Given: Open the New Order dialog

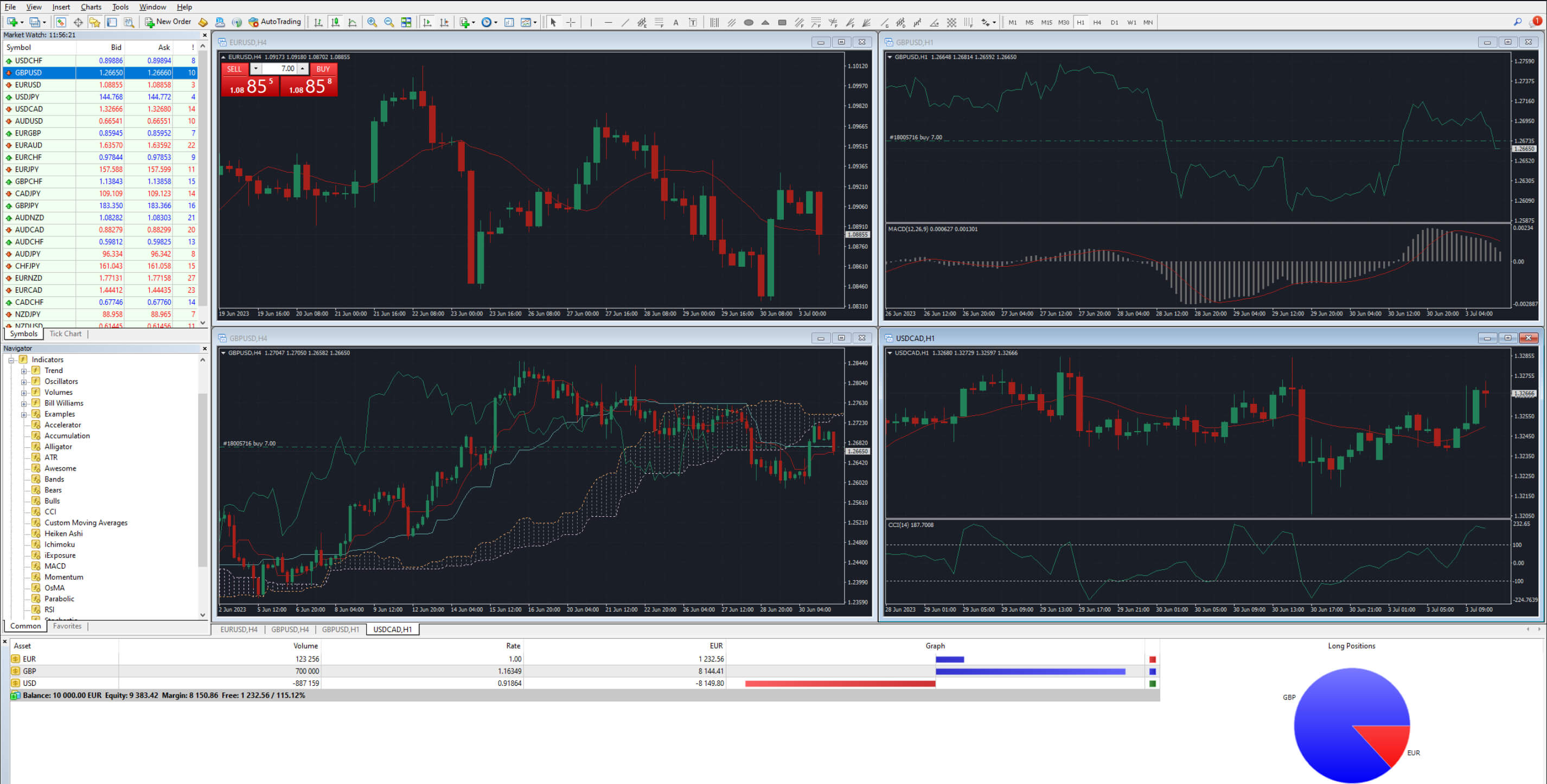Looking at the screenshot, I should click(x=168, y=22).
